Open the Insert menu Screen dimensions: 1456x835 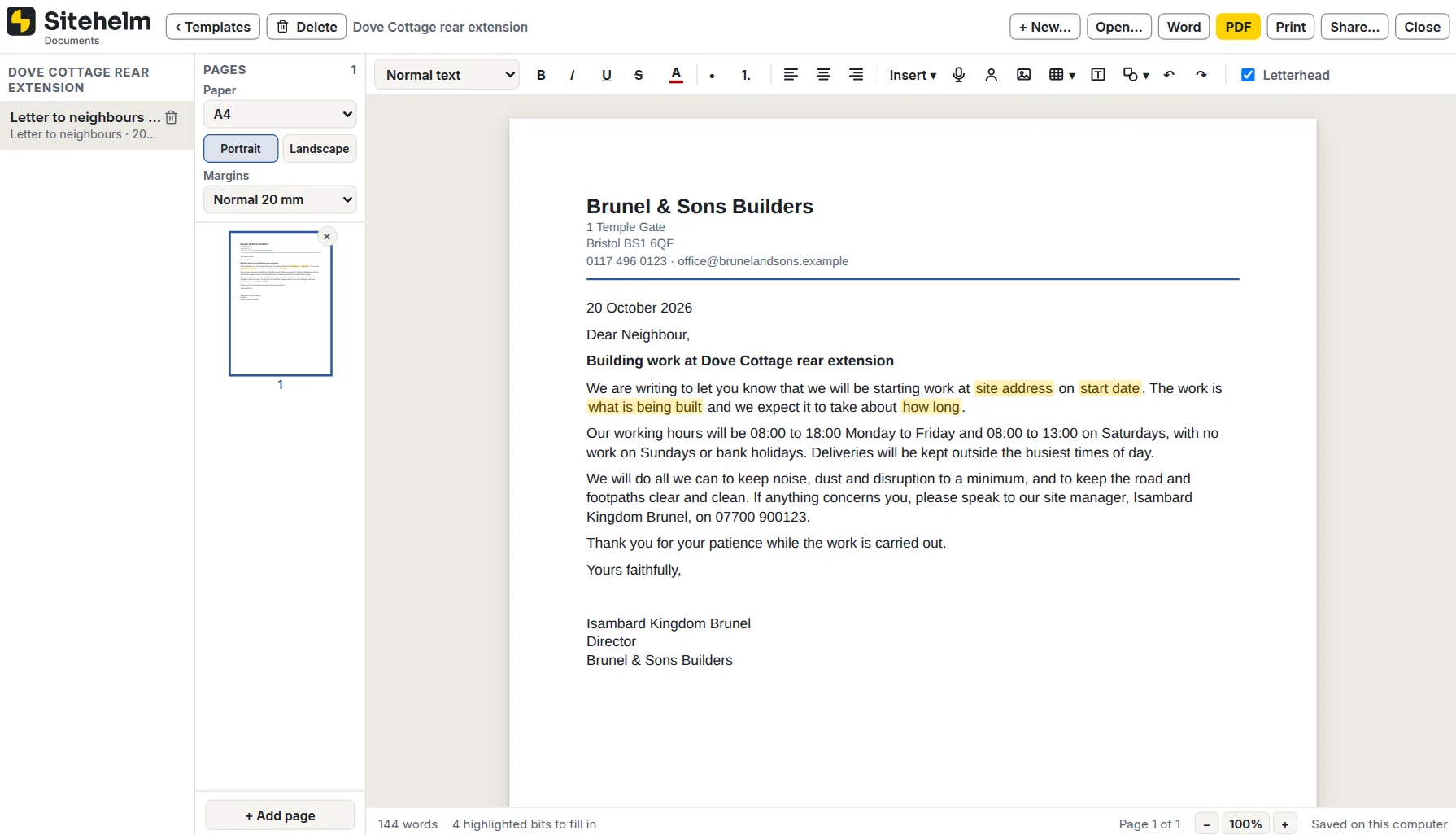913,75
